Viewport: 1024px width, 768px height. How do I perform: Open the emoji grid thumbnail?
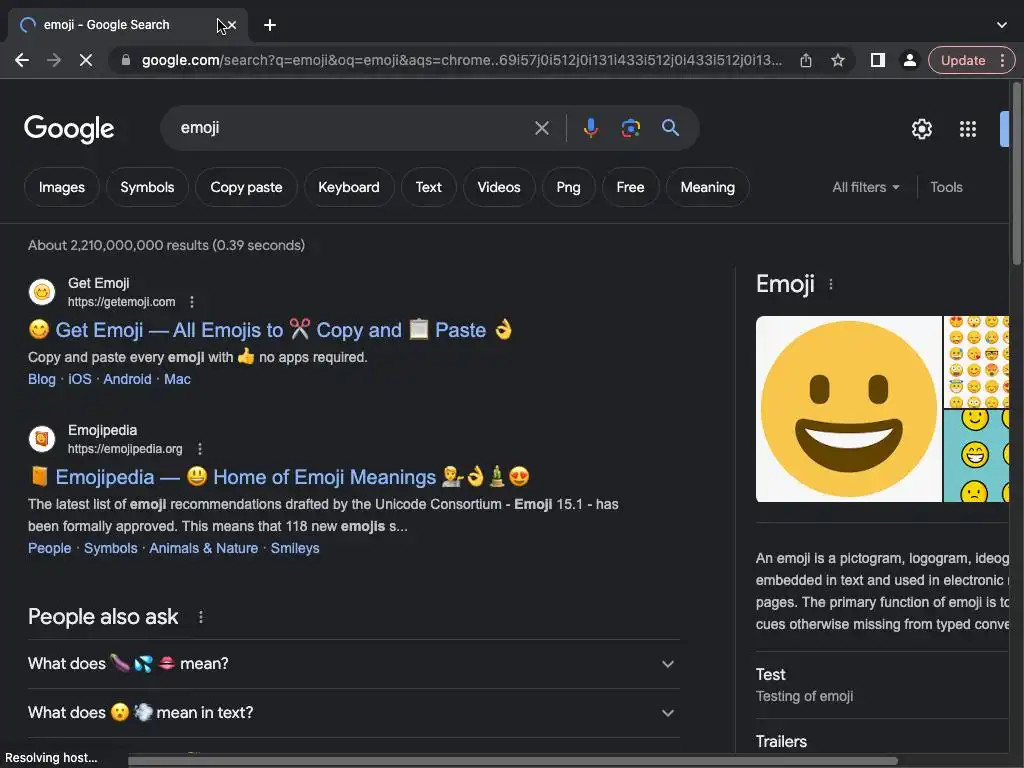(x=976, y=362)
